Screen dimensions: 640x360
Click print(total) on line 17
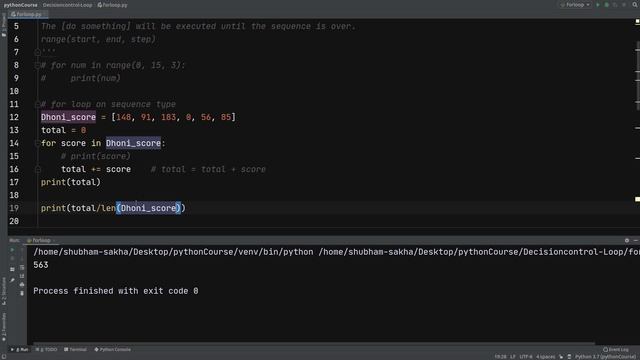click(x=71, y=182)
